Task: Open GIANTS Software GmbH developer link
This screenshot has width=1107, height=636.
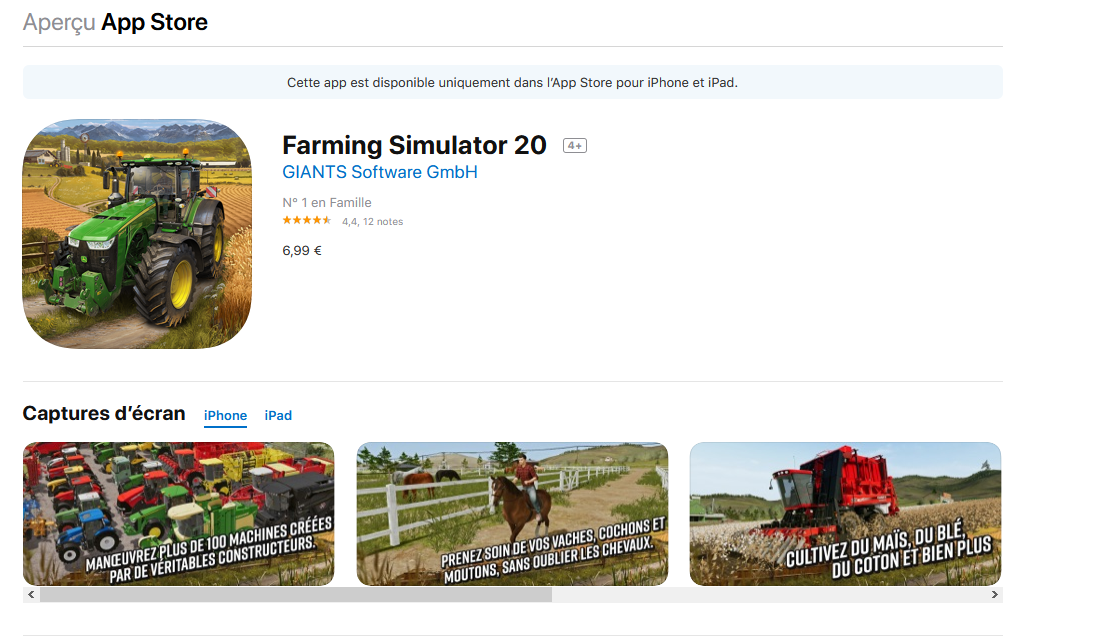Action: pyautogui.click(x=380, y=172)
